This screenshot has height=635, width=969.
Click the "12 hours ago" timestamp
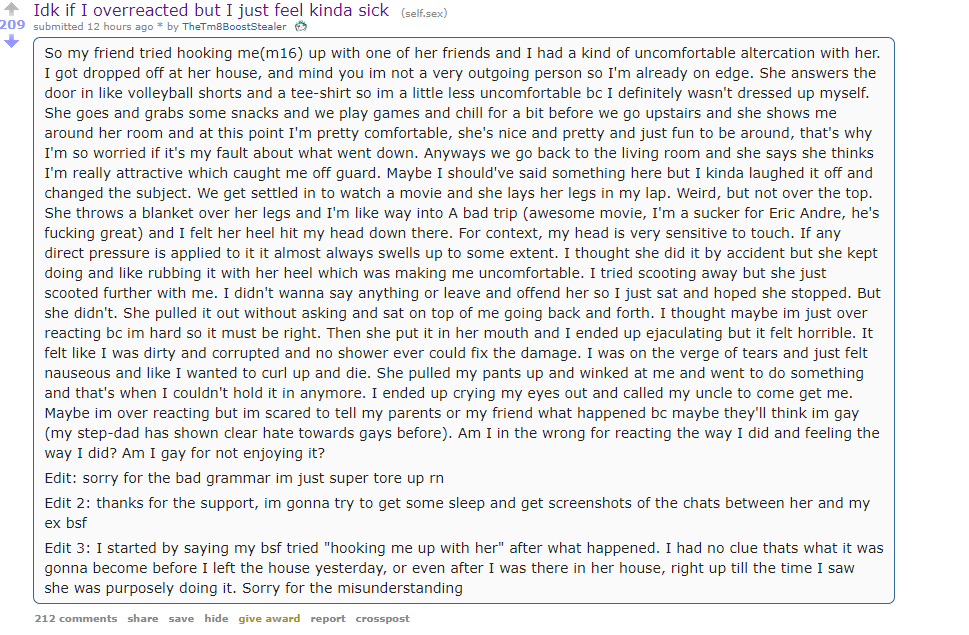pyautogui.click(x=120, y=27)
